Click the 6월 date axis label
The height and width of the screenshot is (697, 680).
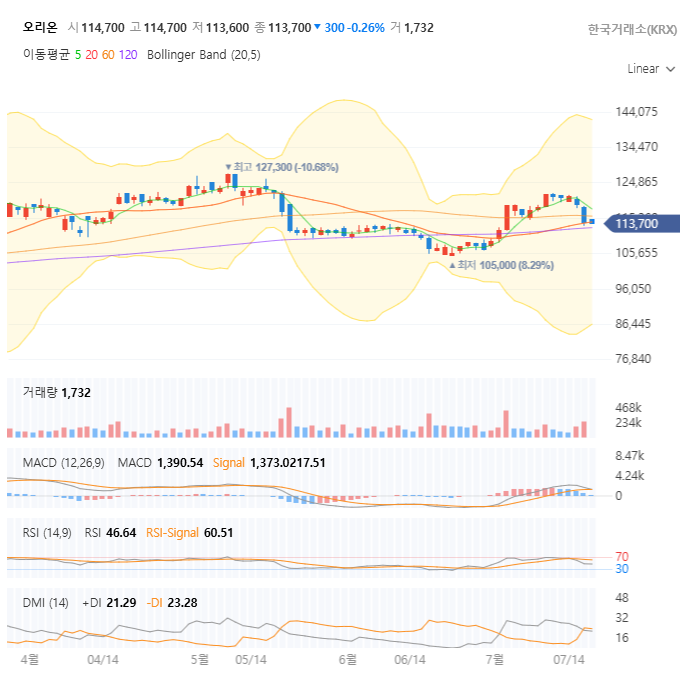[348, 659]
